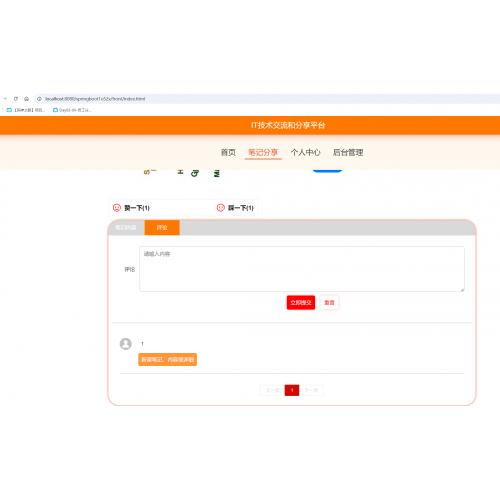Image resolution: width=500 pixels, height=500 pixels.
Task: Click the red 立即提交 submit button
Action: coord(301,302)
